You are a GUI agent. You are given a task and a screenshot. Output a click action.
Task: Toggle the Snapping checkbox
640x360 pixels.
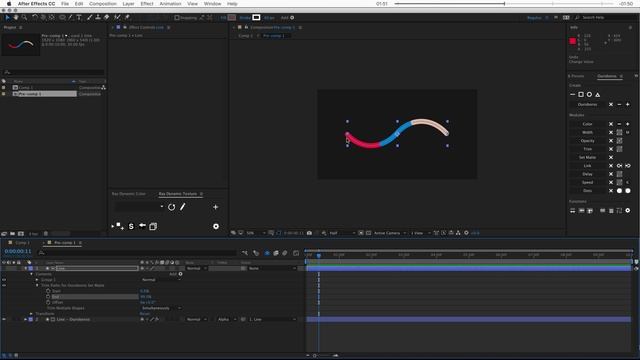[x=177, y=18]
